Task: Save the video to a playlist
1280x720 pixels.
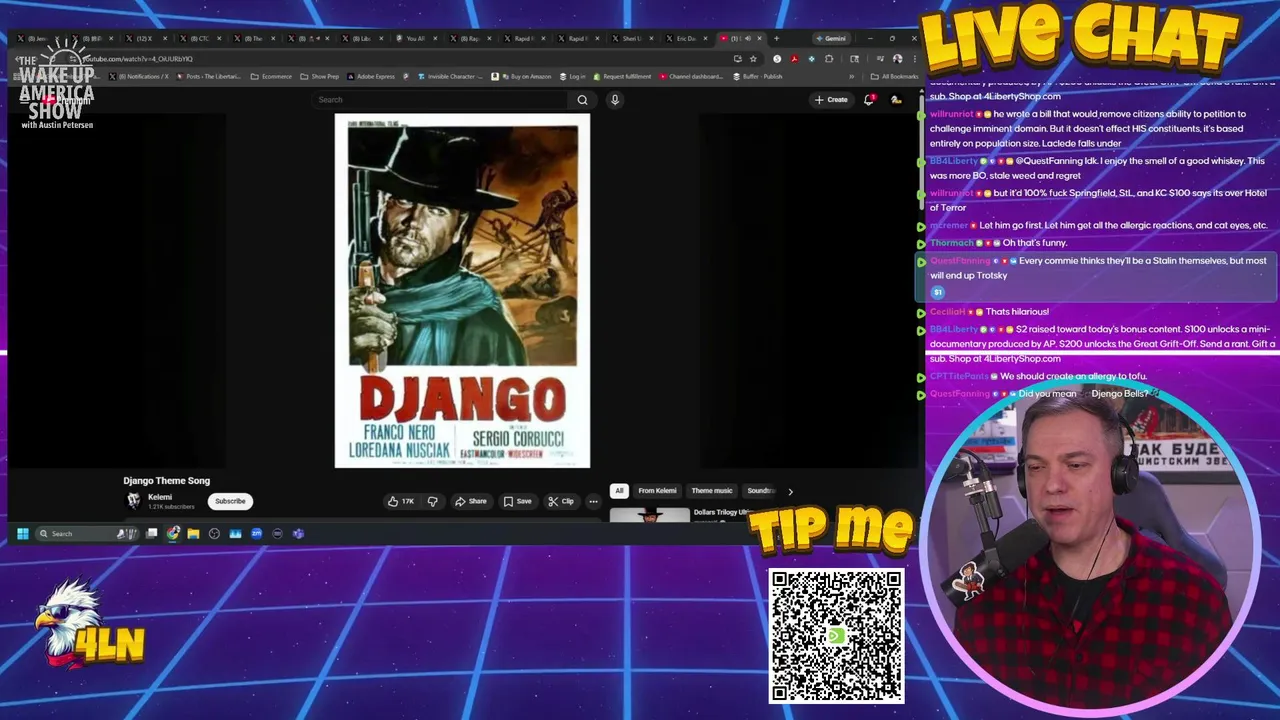Action: (x=517, y=501)
